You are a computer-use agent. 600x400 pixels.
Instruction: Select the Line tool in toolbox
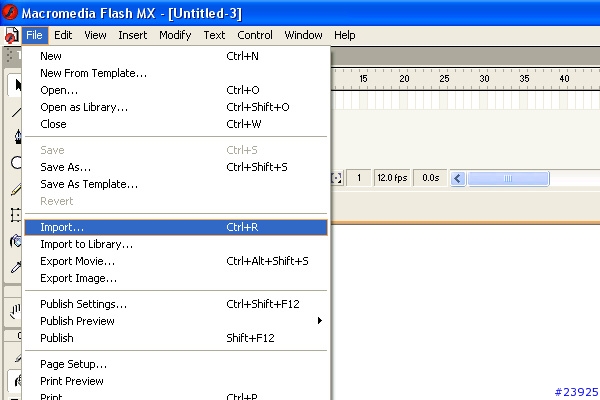(16, 112)
